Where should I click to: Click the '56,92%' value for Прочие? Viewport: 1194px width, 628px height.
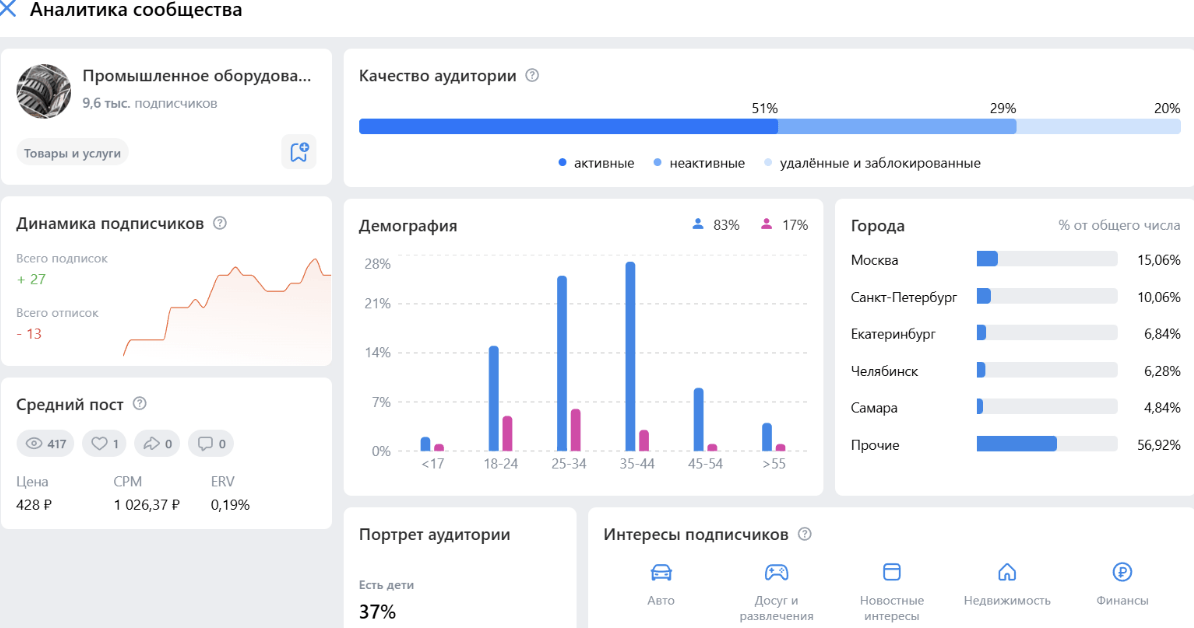point(1158,445)
